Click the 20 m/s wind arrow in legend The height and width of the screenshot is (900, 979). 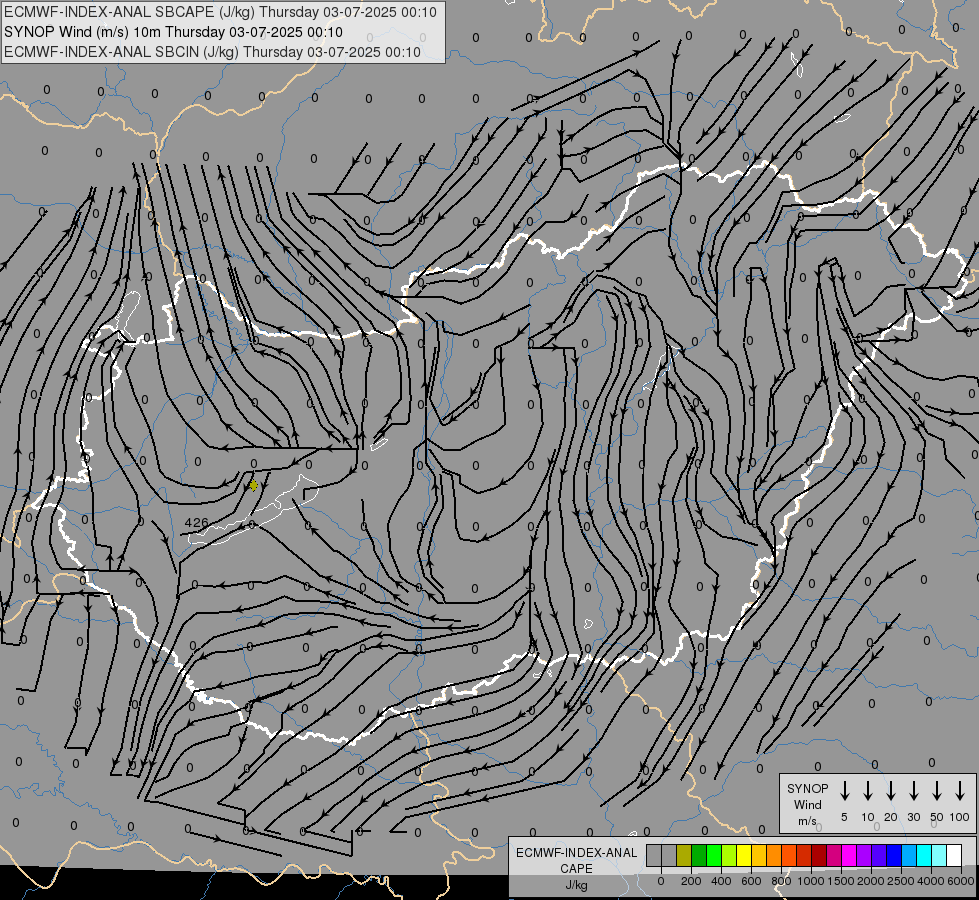click(891, 791)
